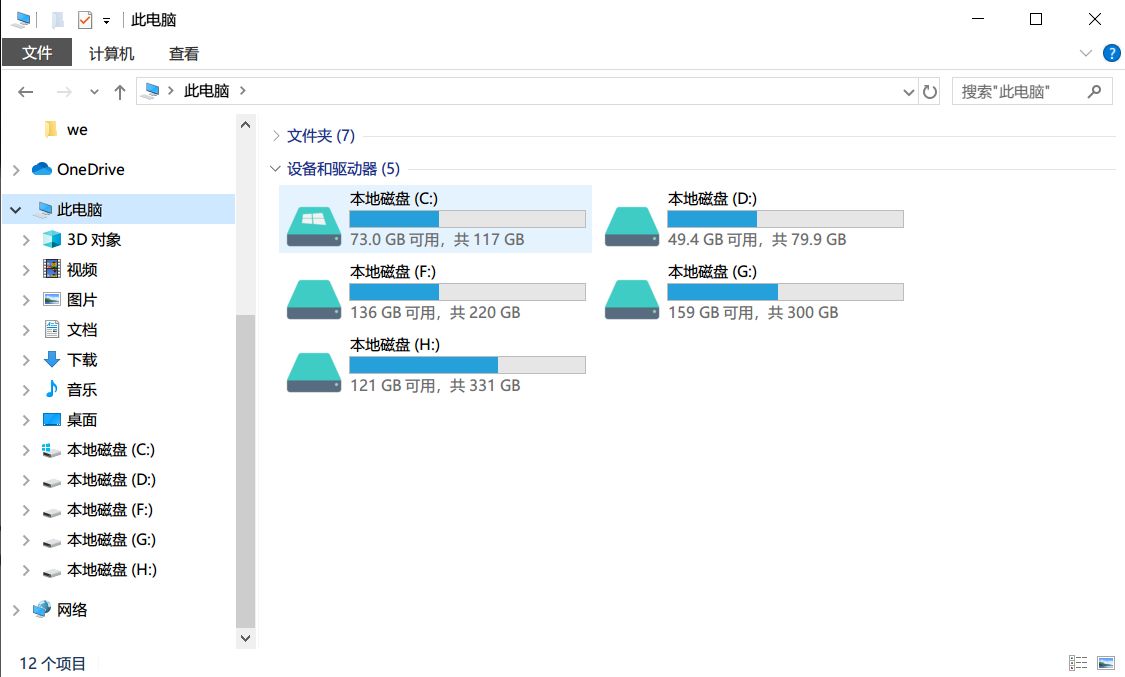Expand the 本地磁盘 (H:) tree node

point(26,571)
